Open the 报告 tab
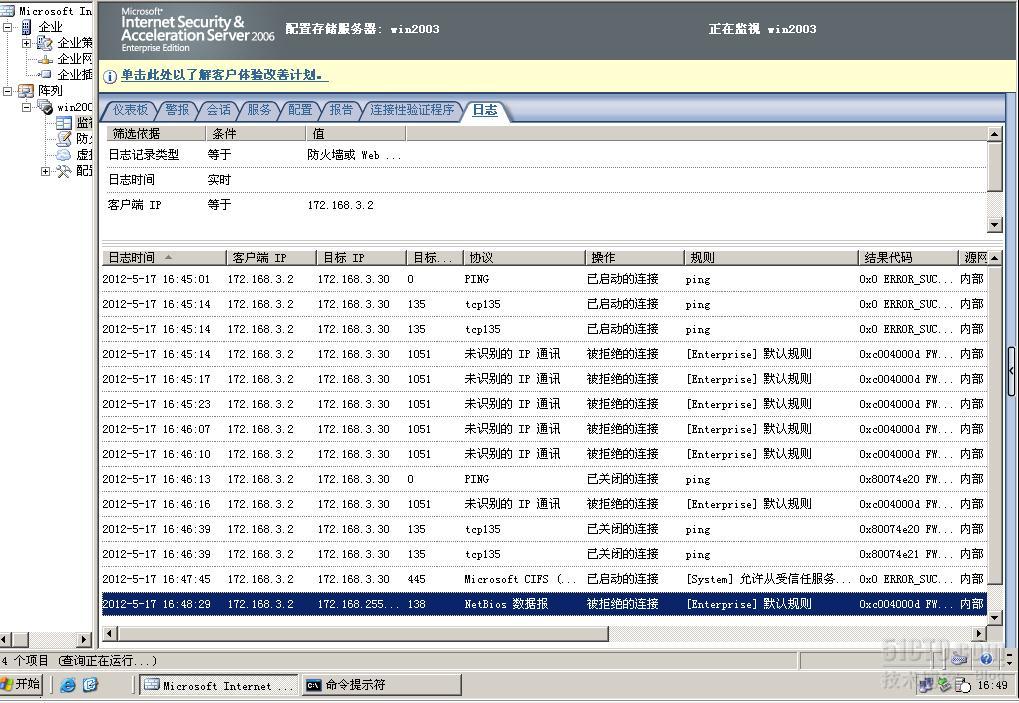 [341, 110]
